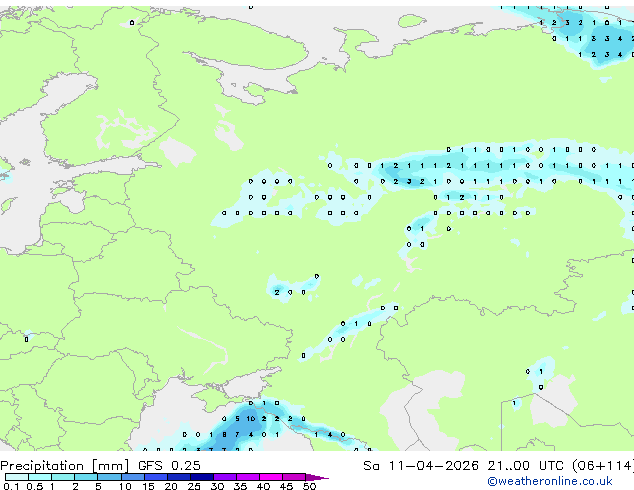Click the 'GFS 0.25' model label
The image size is (634, 490).
[x=169, y=466]
